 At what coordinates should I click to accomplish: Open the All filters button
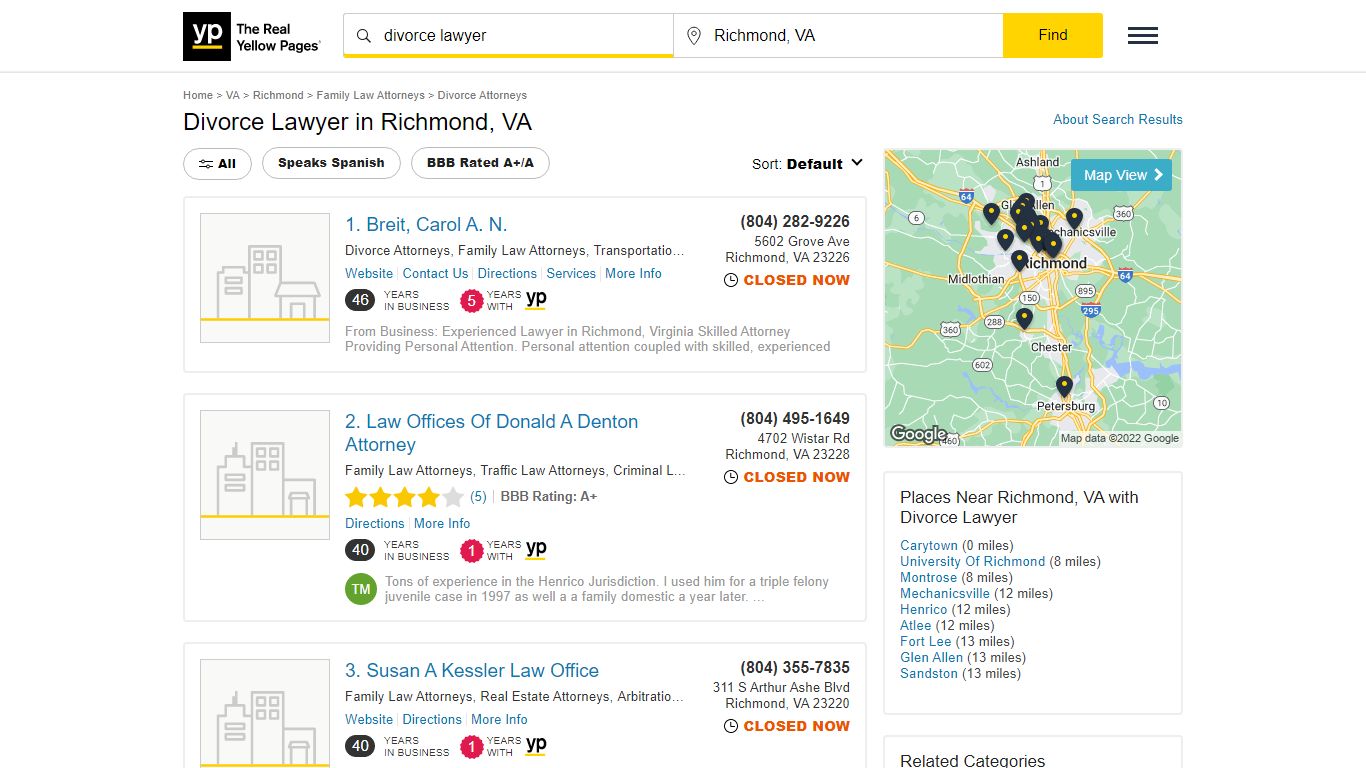[217, 163]
